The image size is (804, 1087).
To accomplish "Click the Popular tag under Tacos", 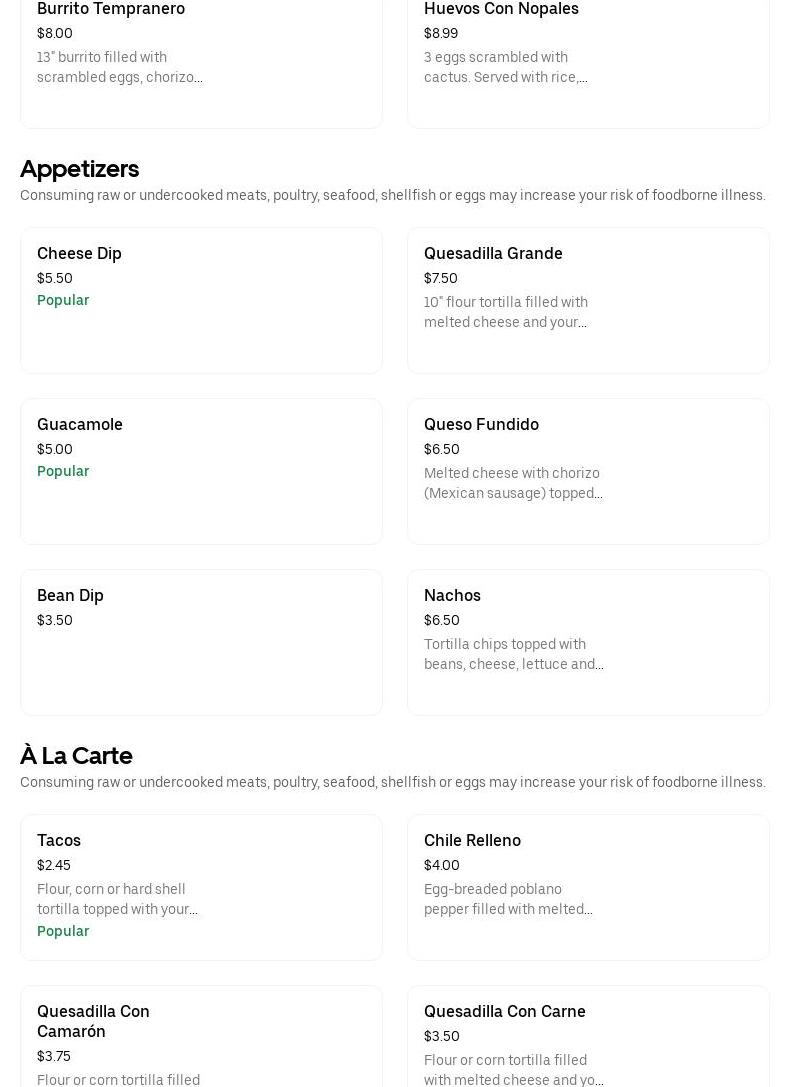I will [63, 931].
